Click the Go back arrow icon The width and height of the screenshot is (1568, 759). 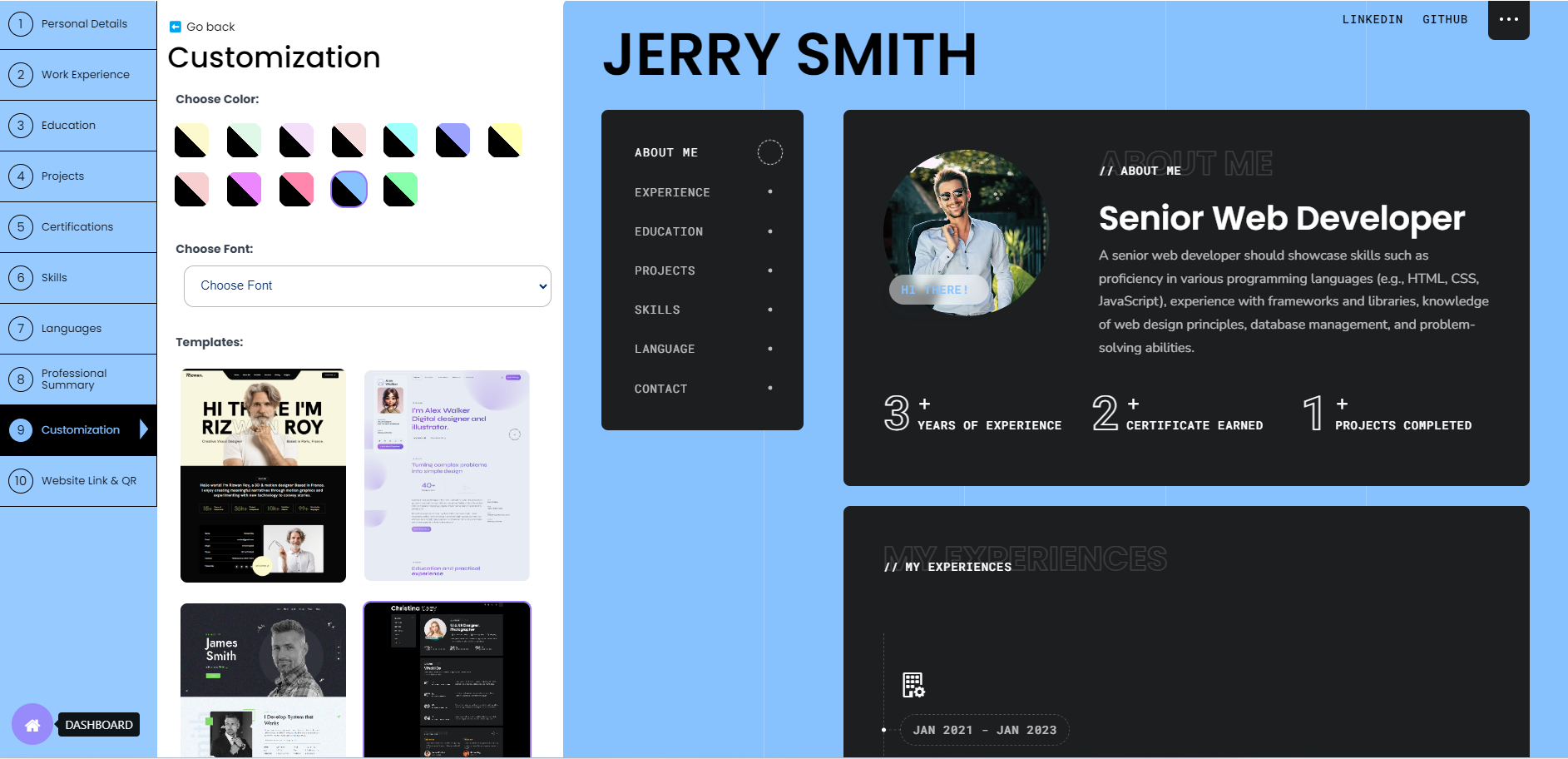[x=175, y=27]
